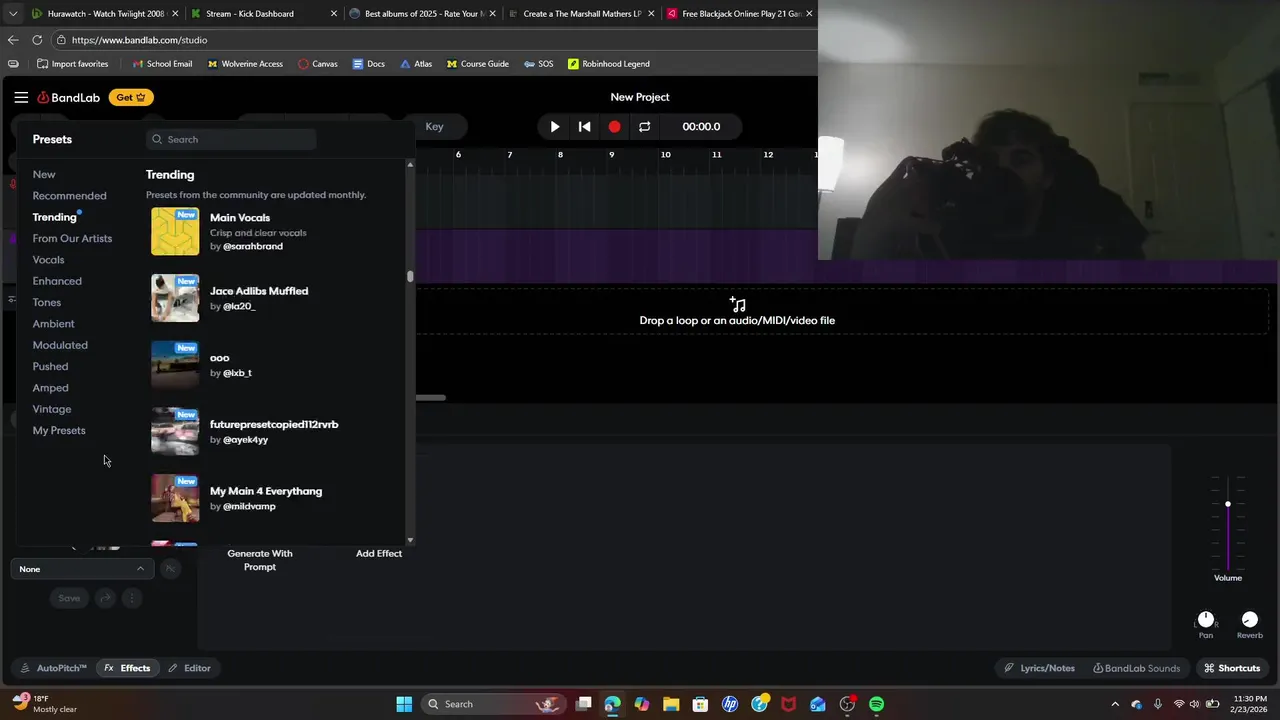Click the browser refresh icon
The height and width of the screenshot is (720, 1280).
point(37,40)
